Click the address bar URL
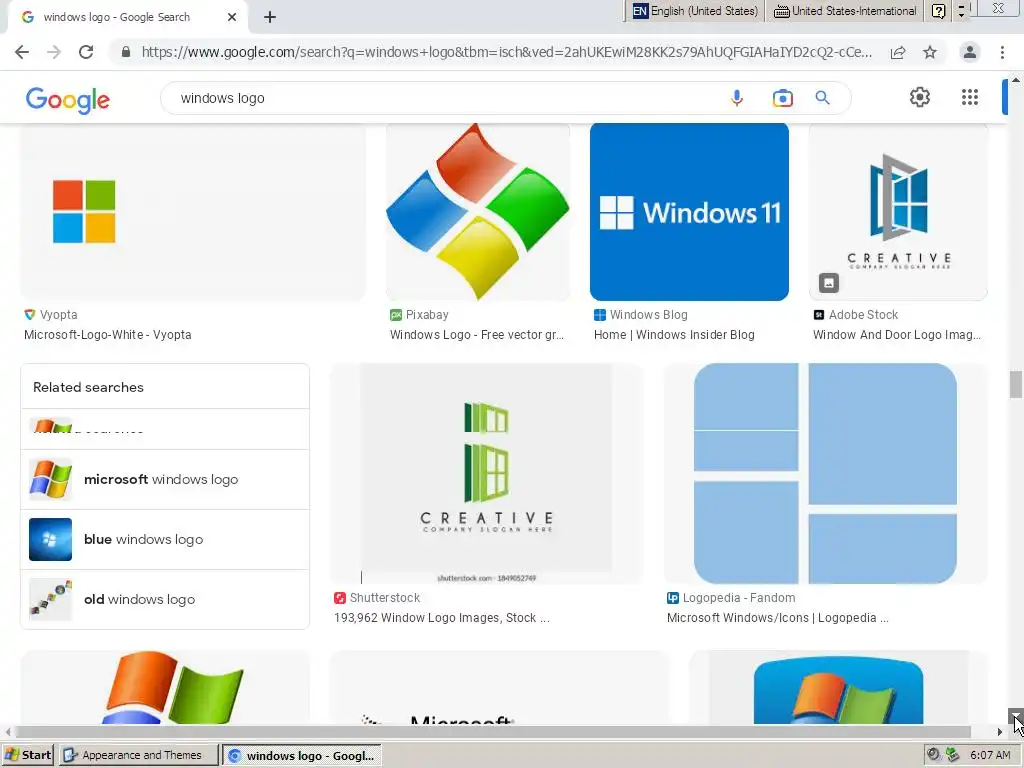Viewport: 1024px width, 768px height. 507,52
